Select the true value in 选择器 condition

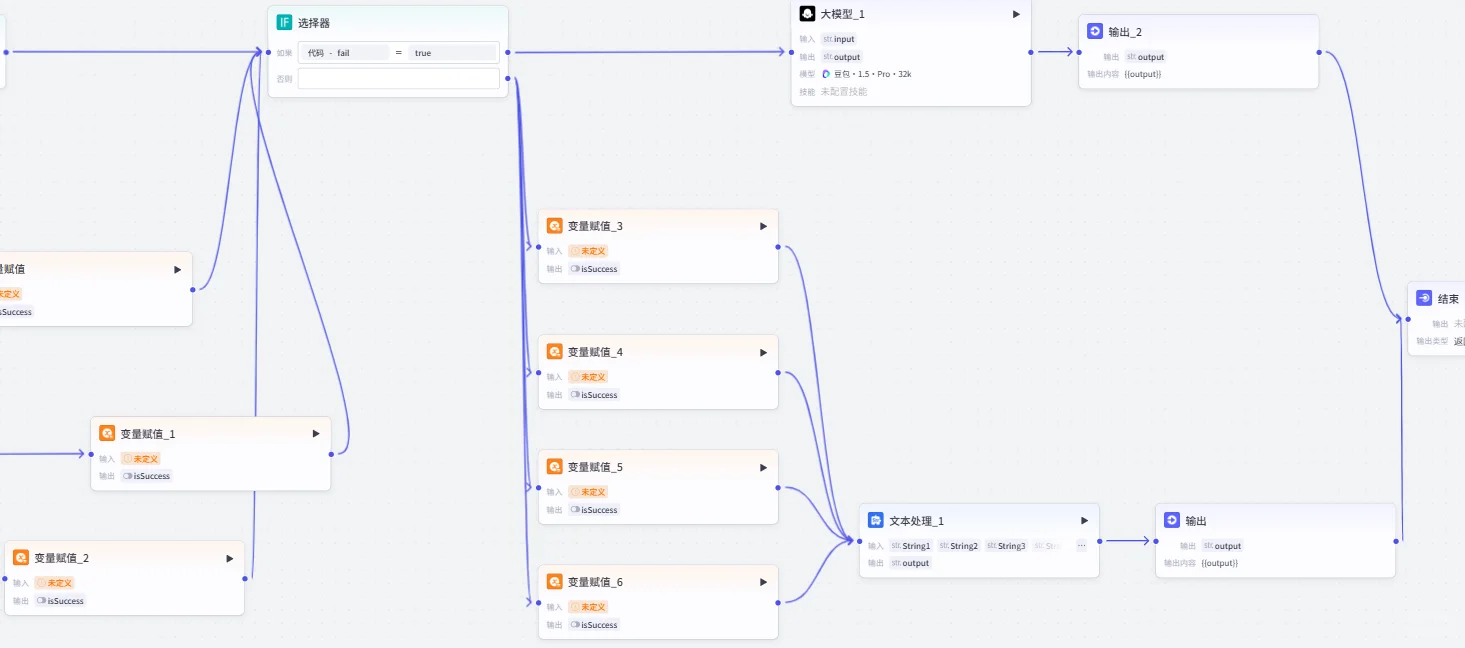(x=452, y=52)
